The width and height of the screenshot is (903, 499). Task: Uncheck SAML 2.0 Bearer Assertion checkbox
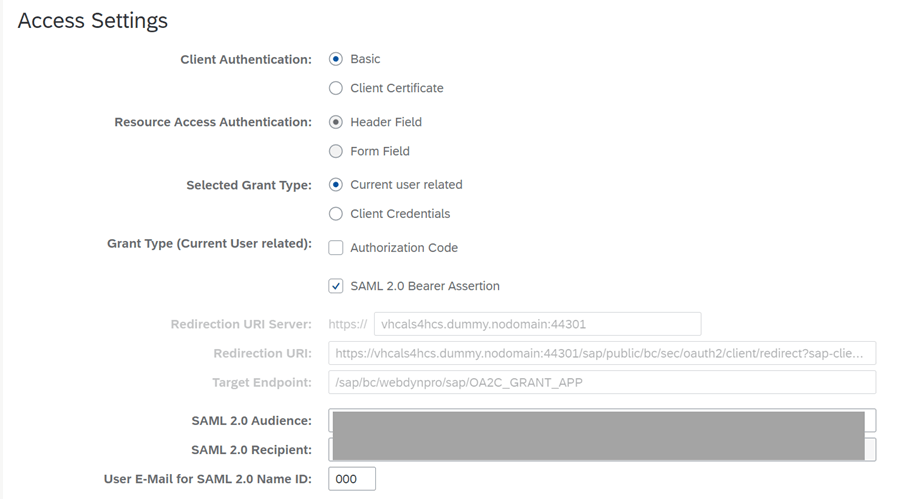pyautogui.click(x=336, y=286)
